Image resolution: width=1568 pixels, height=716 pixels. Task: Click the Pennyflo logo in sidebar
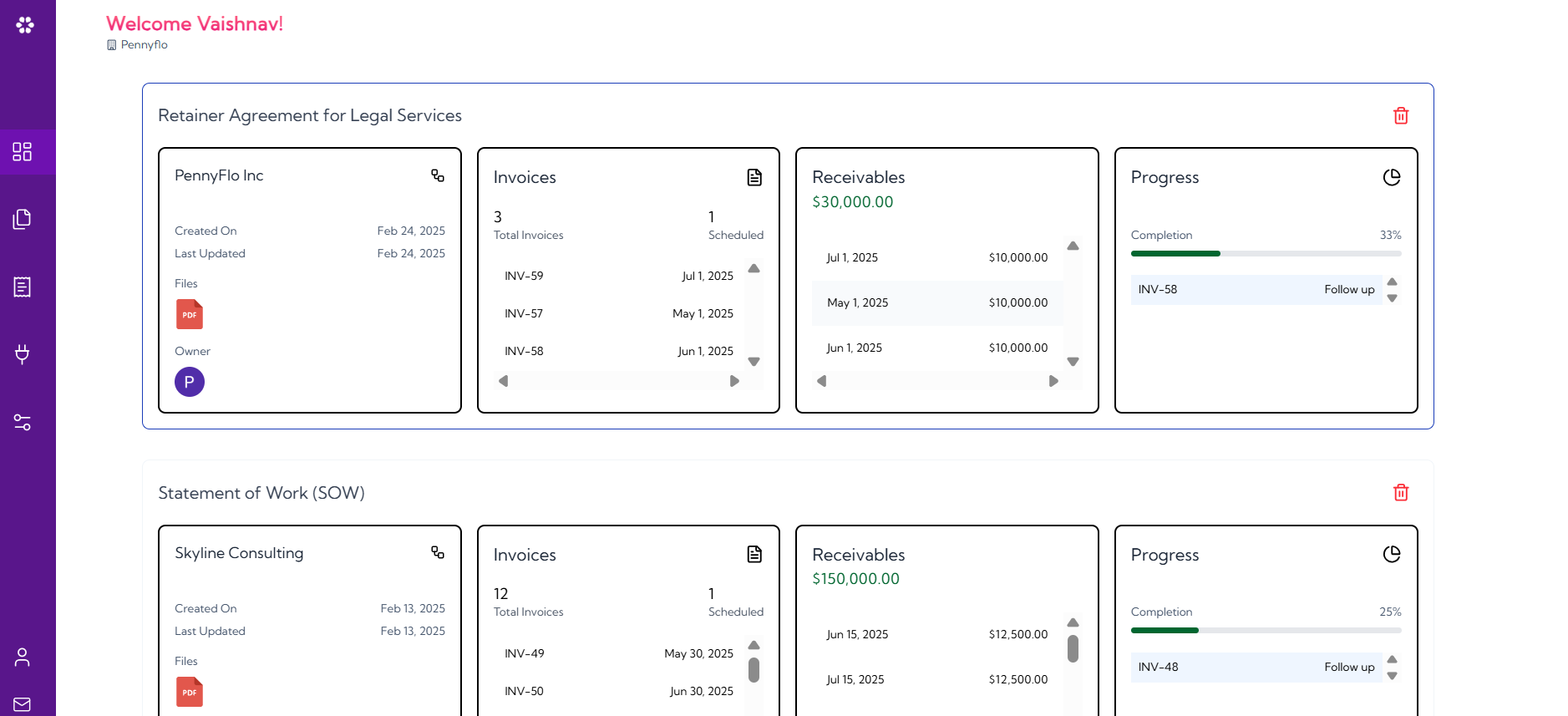(25, 25)
